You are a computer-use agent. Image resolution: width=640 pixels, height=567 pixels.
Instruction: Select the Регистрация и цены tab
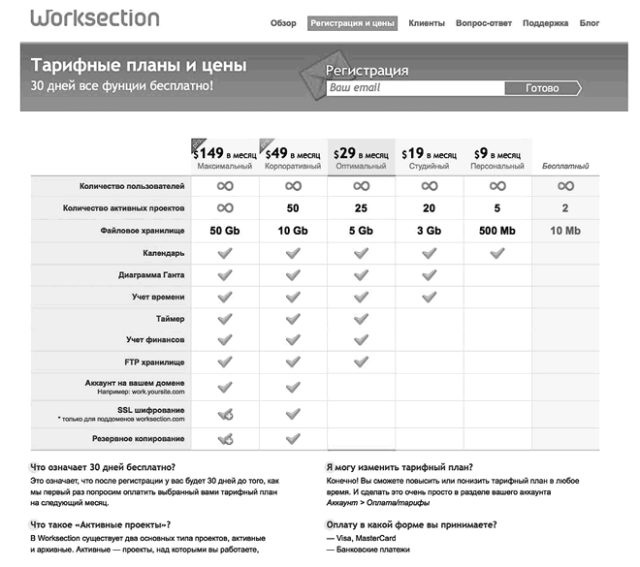353,23
